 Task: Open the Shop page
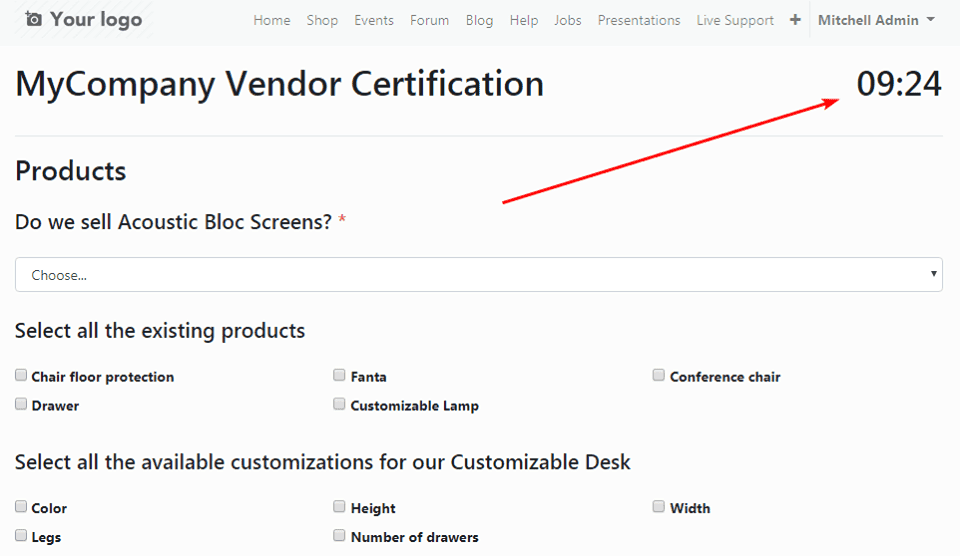(x=322, y=20)
